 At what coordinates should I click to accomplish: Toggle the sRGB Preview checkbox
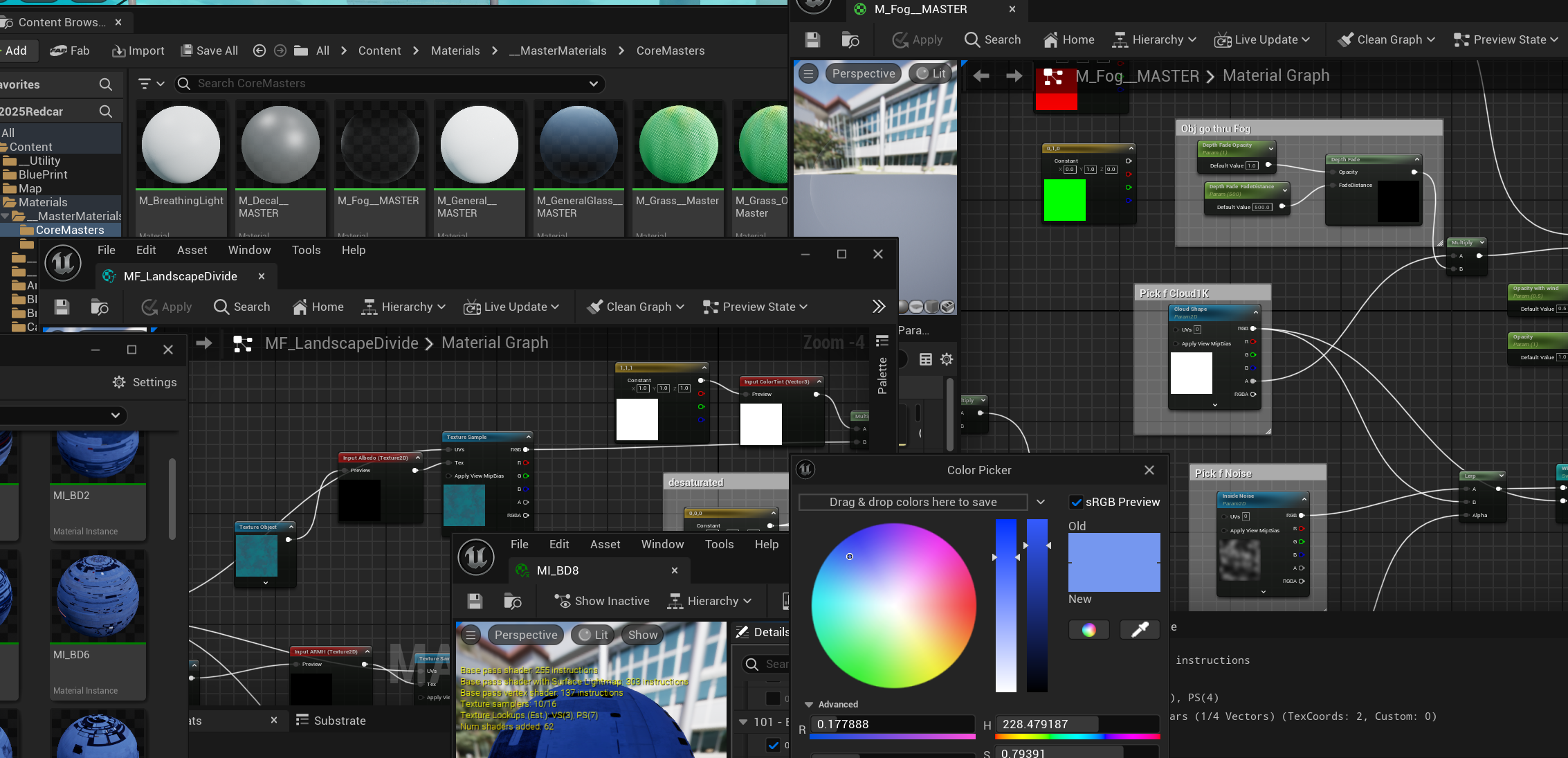coord(1076,502)
